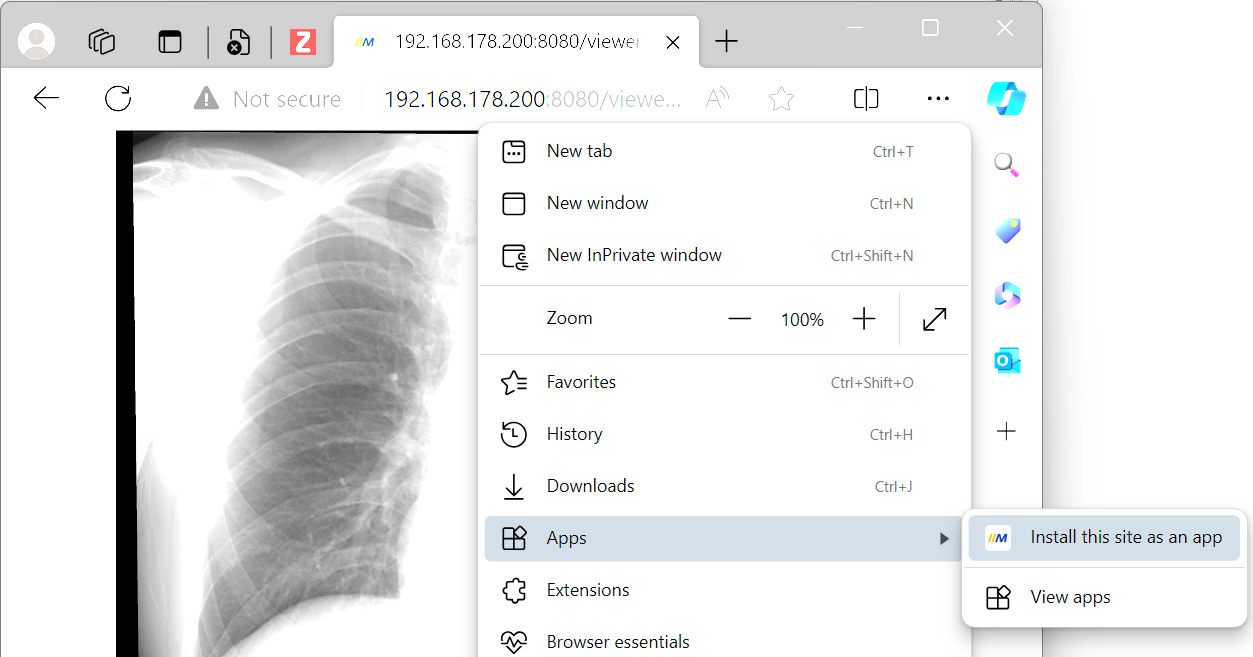This screenshot has width=1253, height=657.
Task: Click the Read aloud icon
Action: click(x=717, y=98)
